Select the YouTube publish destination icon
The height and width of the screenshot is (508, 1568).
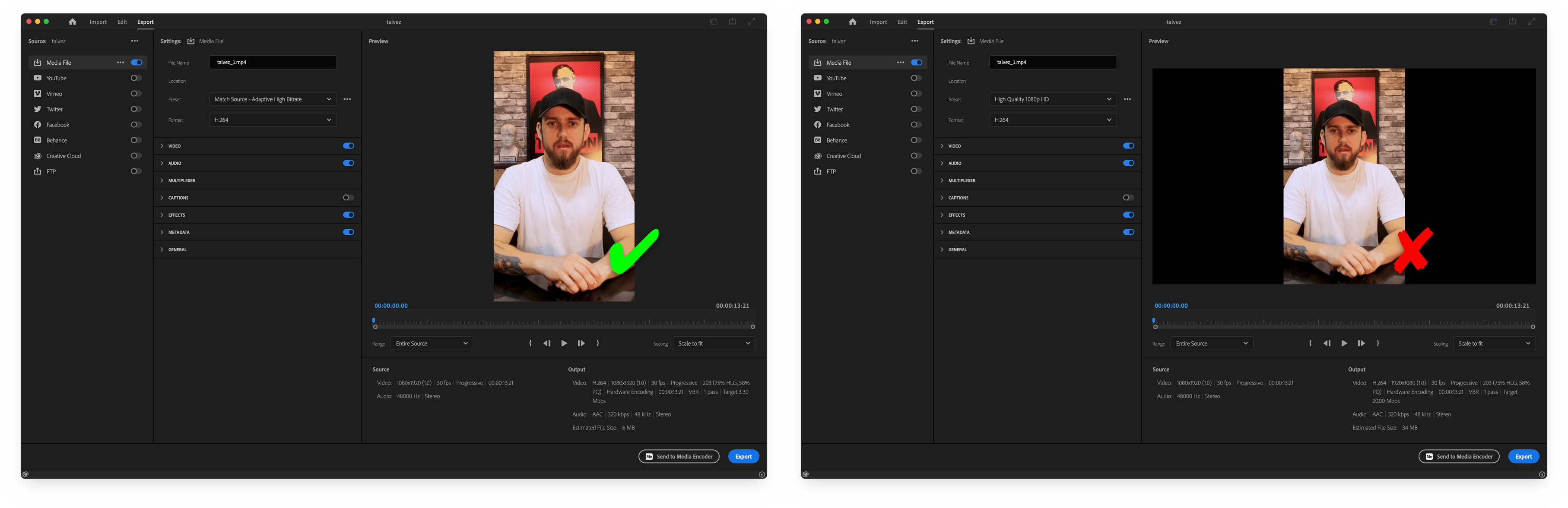[x=38, y=78]
